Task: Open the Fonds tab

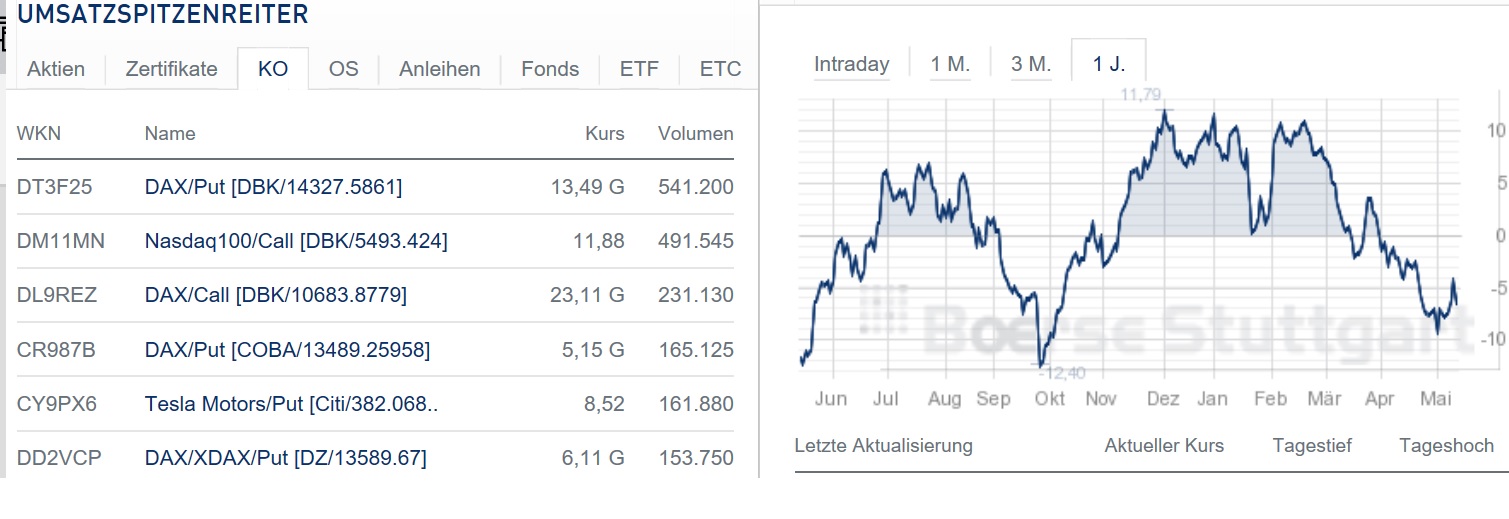Action: pyautogui.click(x=550, y=69)
